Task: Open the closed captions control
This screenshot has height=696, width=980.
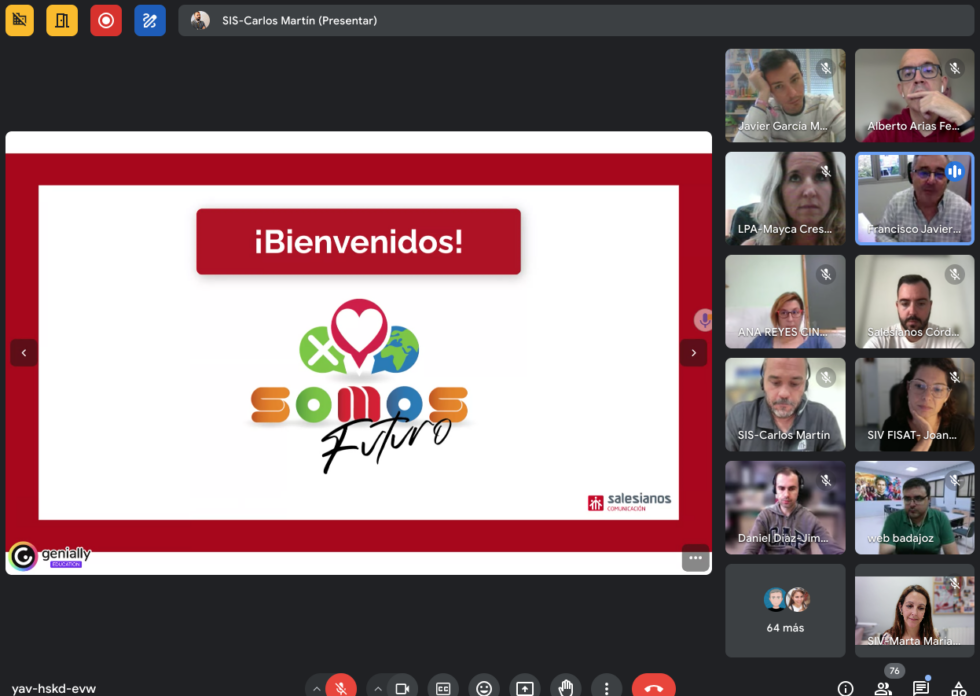Action: click(x=443, y=688)
